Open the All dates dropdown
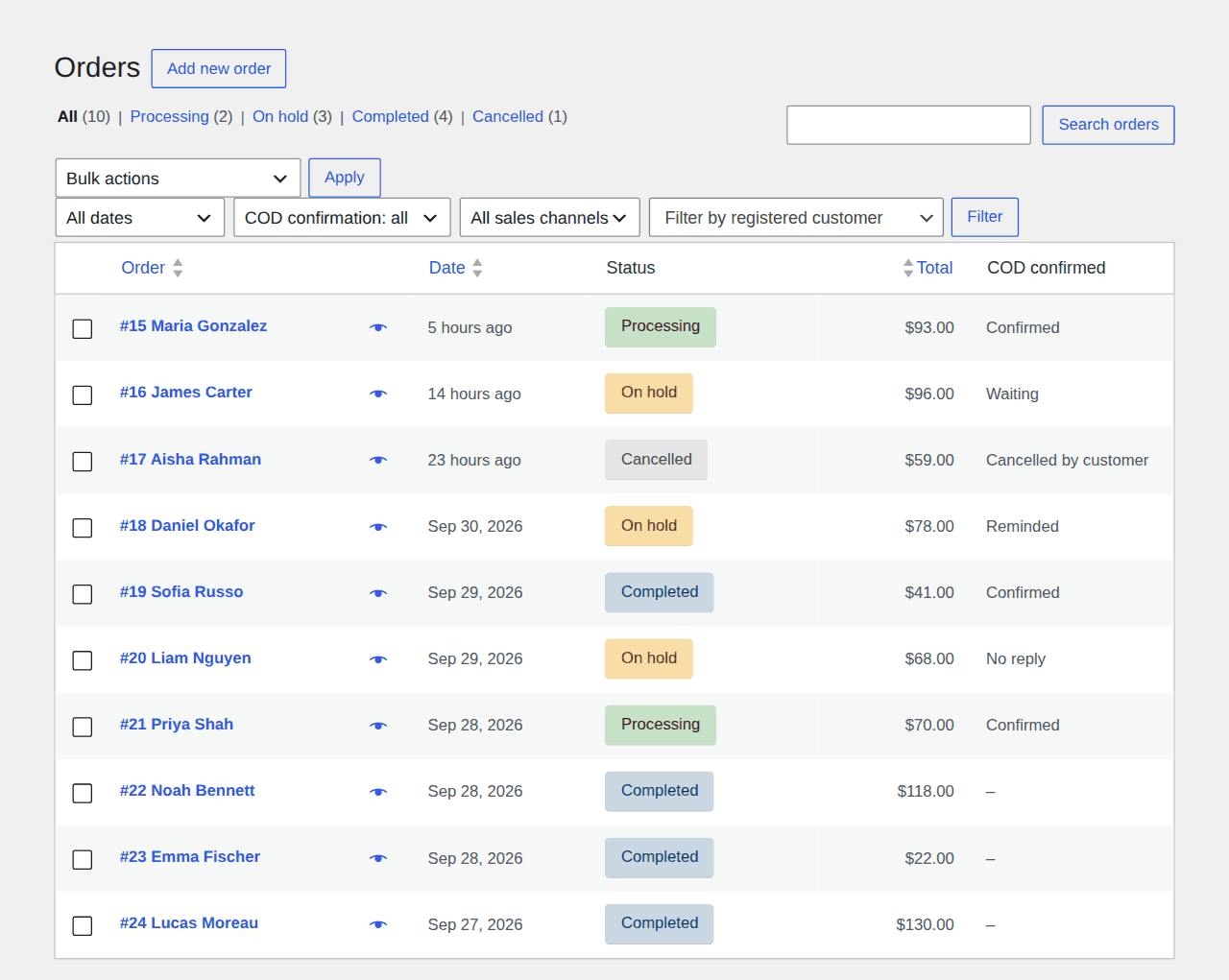1229x980 pixels. [x=140, y=218]
